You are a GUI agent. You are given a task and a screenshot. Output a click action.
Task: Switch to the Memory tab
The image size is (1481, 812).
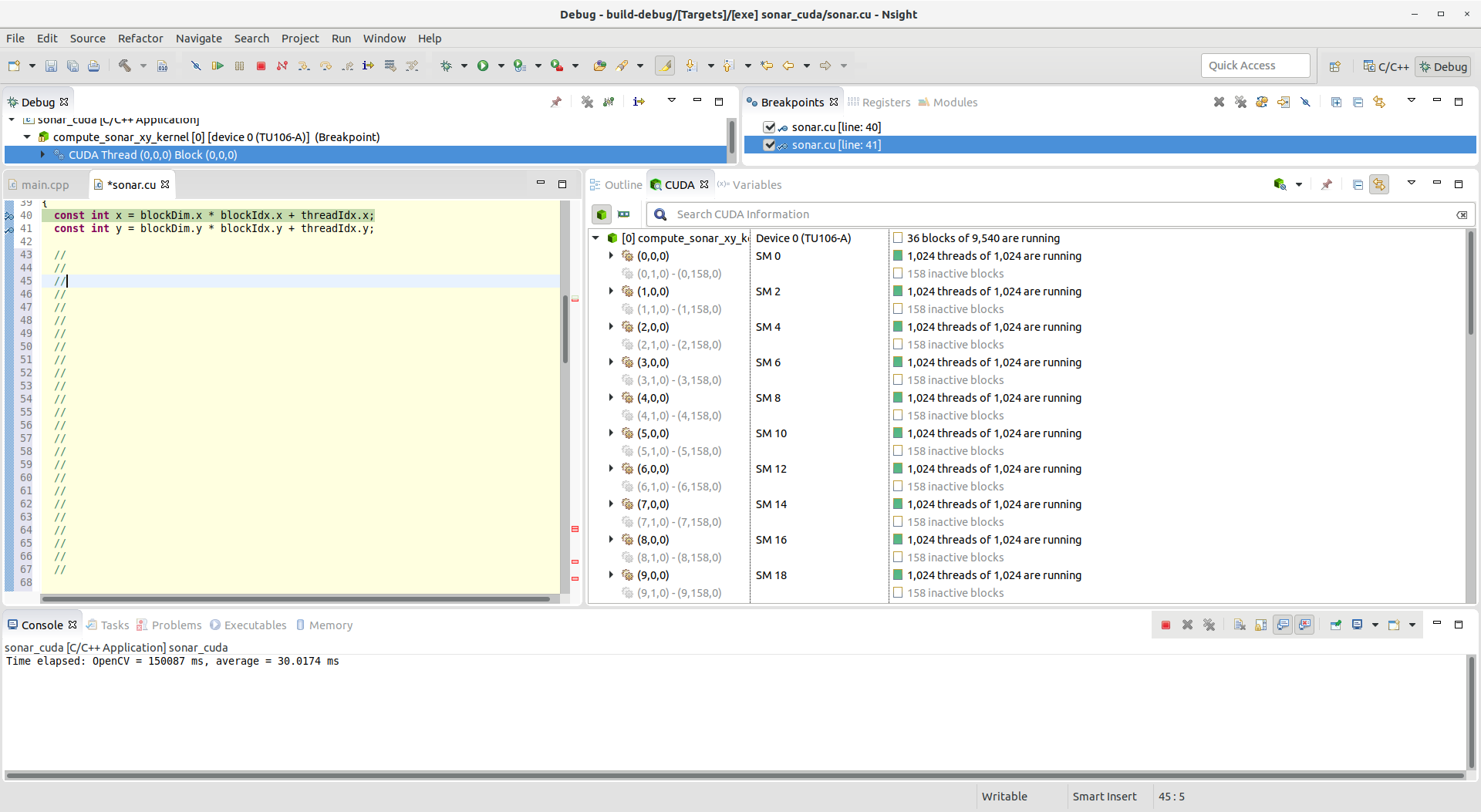pos(324,625)
